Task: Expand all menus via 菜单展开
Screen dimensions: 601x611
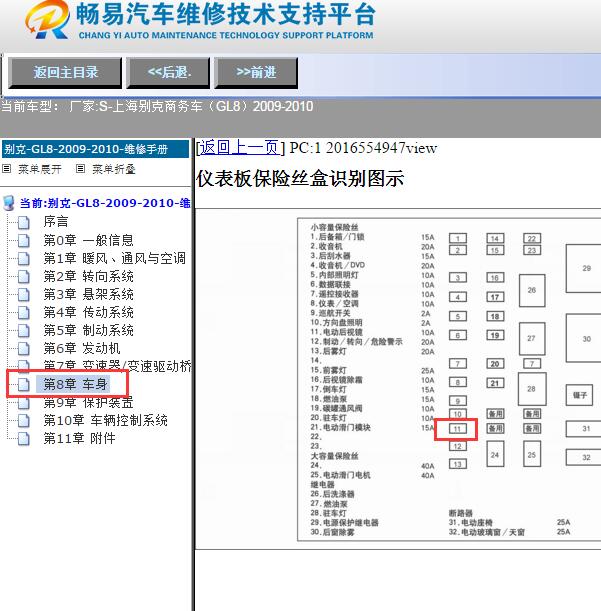Action: tap(40, 169)
